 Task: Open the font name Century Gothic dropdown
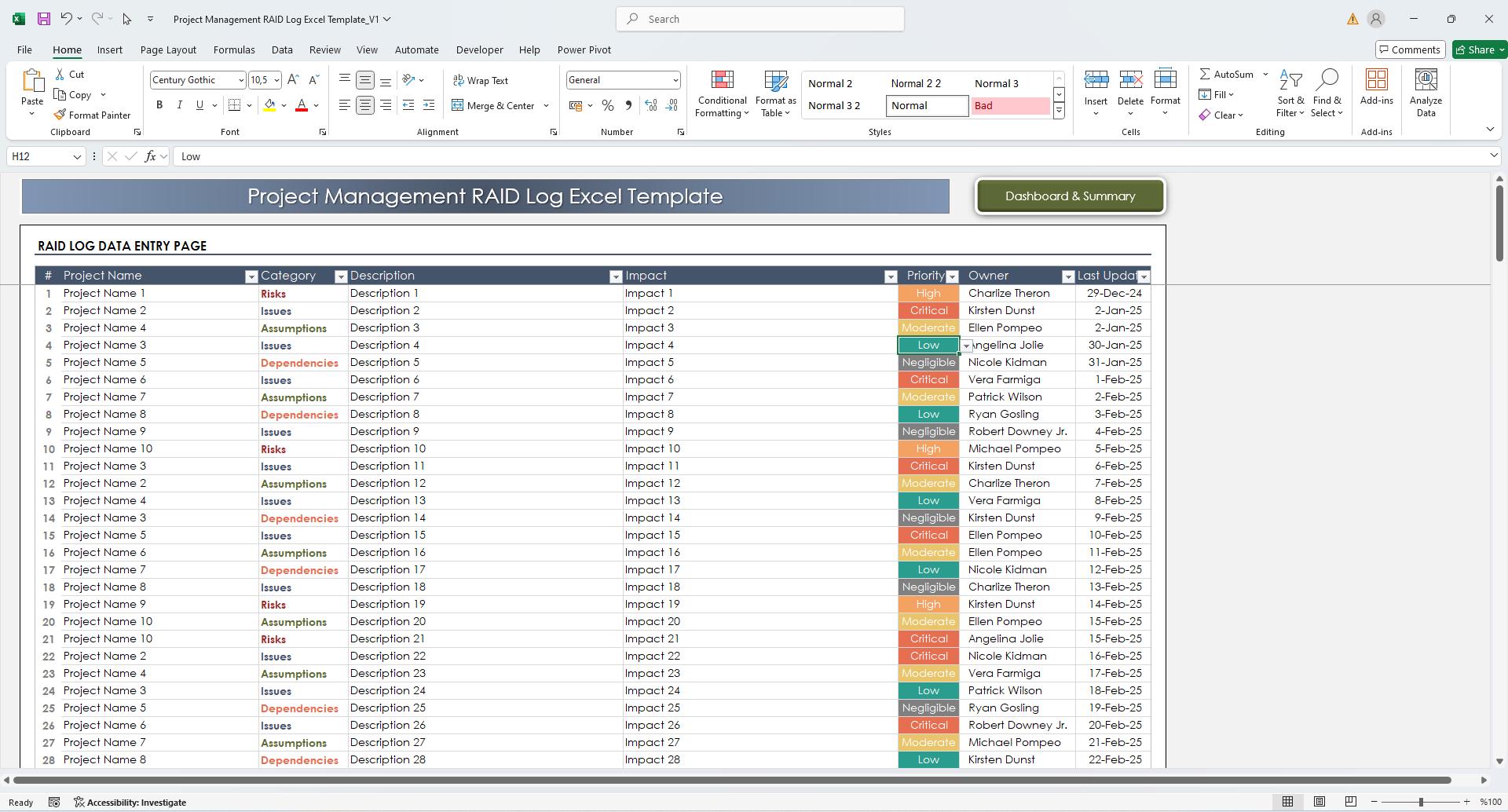pyautogui.click(x=240, y=80)
